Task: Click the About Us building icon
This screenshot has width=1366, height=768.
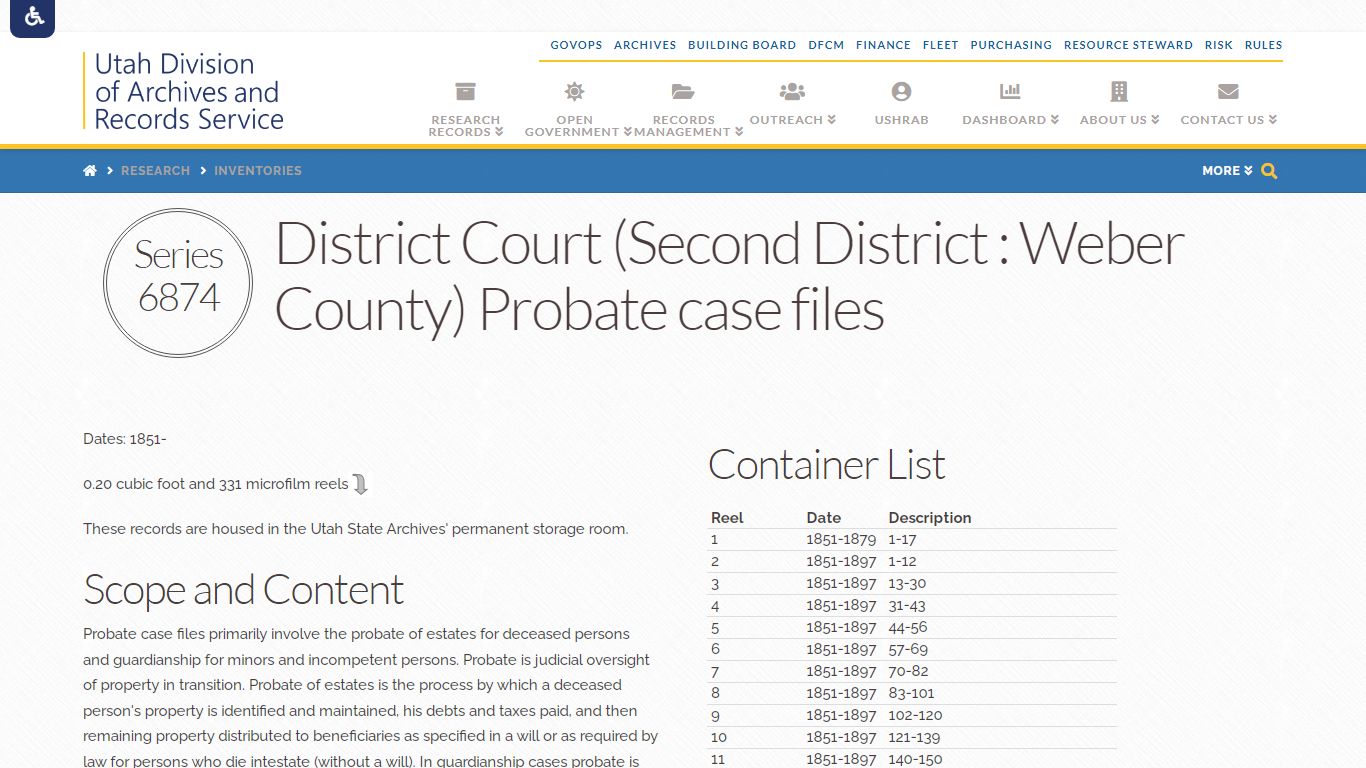Action: (x=1119, y=92)
